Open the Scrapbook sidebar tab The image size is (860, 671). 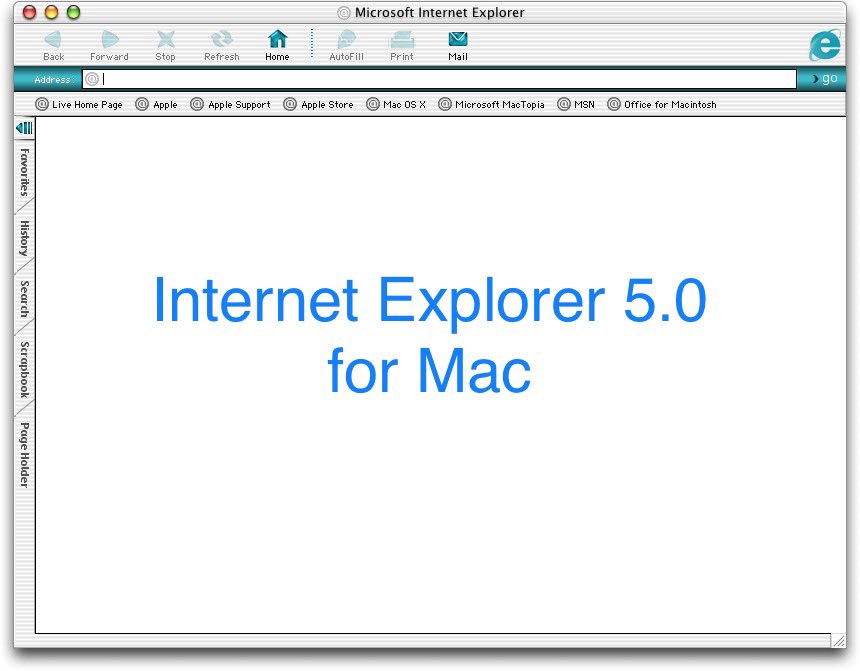24,369
